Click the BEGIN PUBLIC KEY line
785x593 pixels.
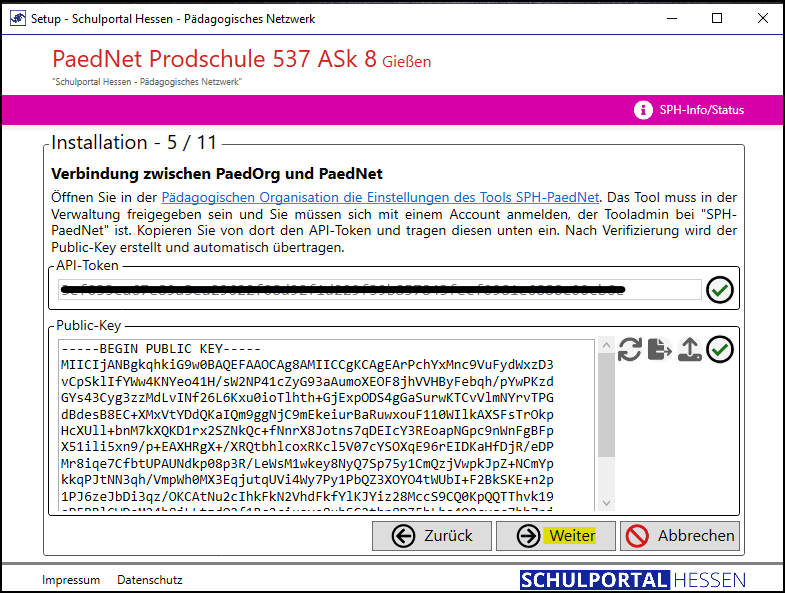point(161,349)
